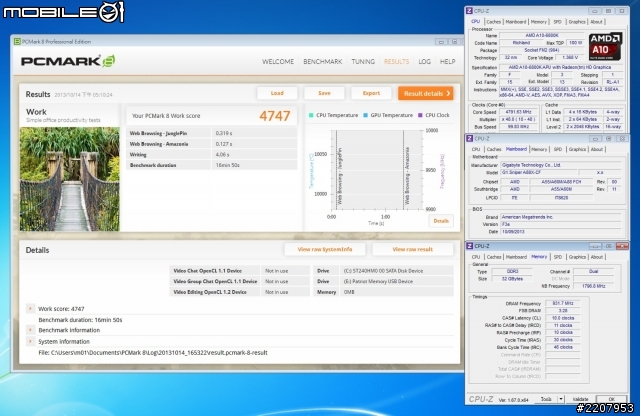Open the TUNING section
Viewport: 640px width, 416px height.
[x=363, y=62]
